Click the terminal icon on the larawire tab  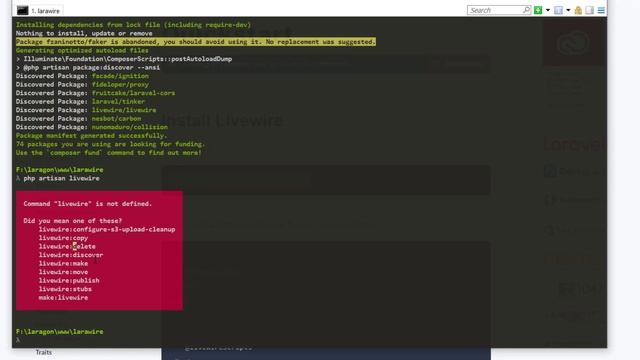pyautogui.click(x=22, y=11)
